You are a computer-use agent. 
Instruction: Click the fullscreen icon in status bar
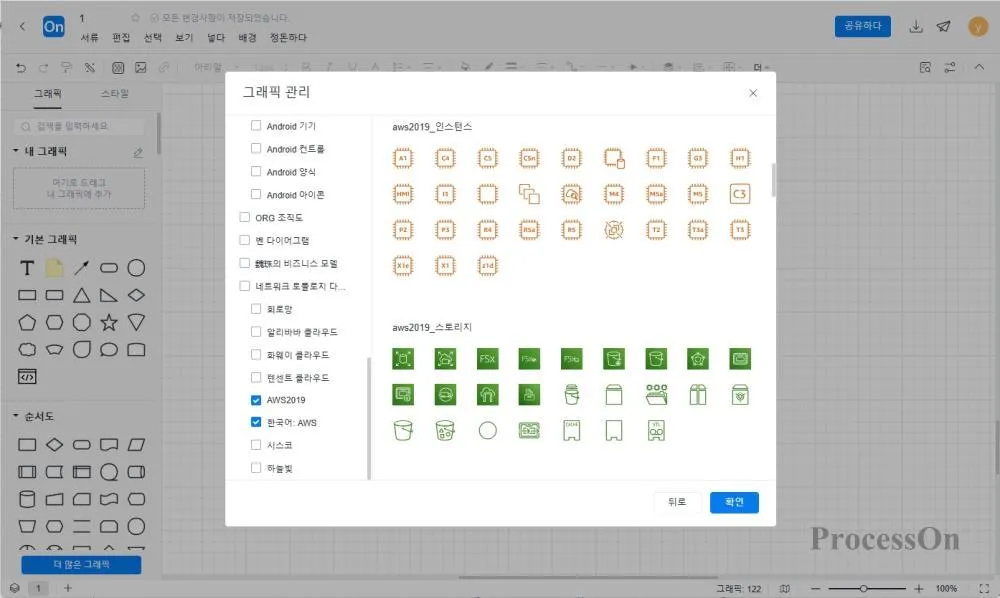pyautogui.click(x=984, y=588)
